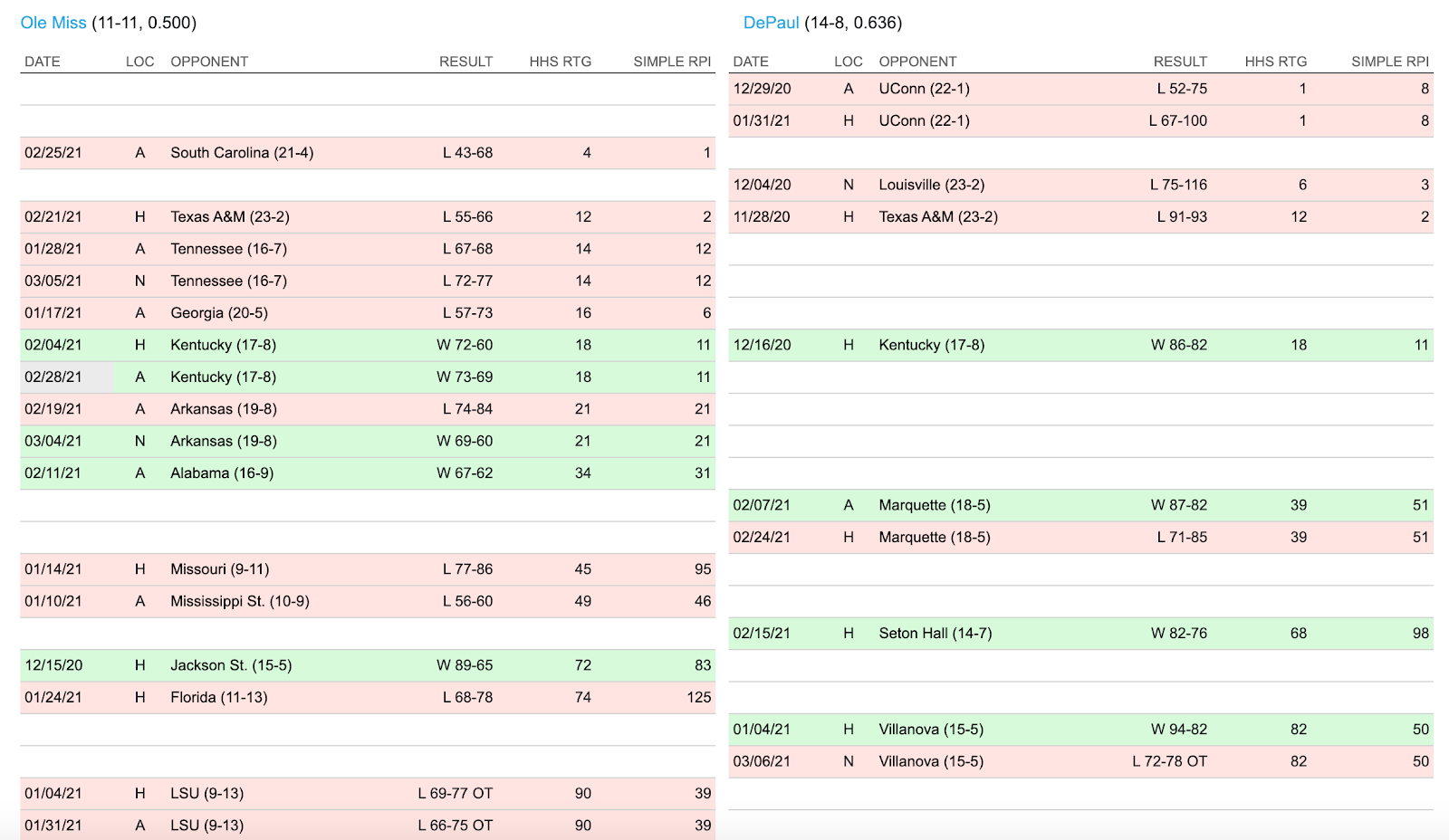Screen dimensions: 1449x840
Task: Select the 02/15/21 date cell
Action: (x=762, y=634)
